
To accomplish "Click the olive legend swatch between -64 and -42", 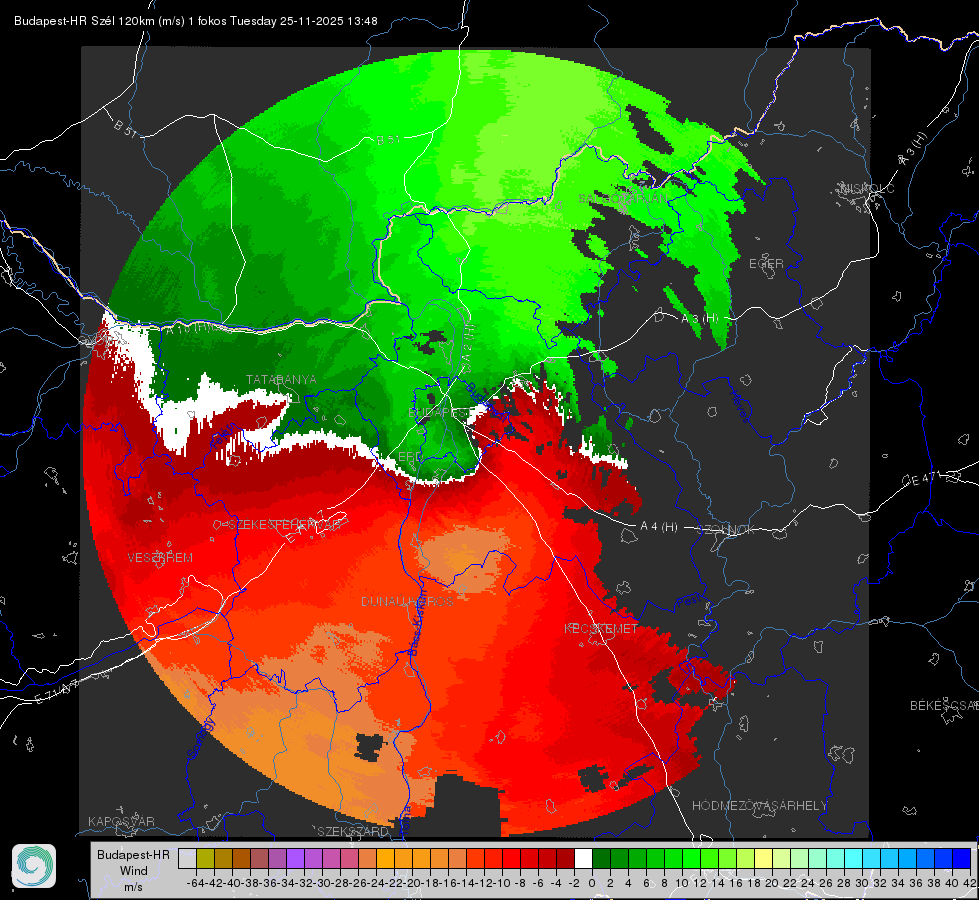I will (205, 858).
